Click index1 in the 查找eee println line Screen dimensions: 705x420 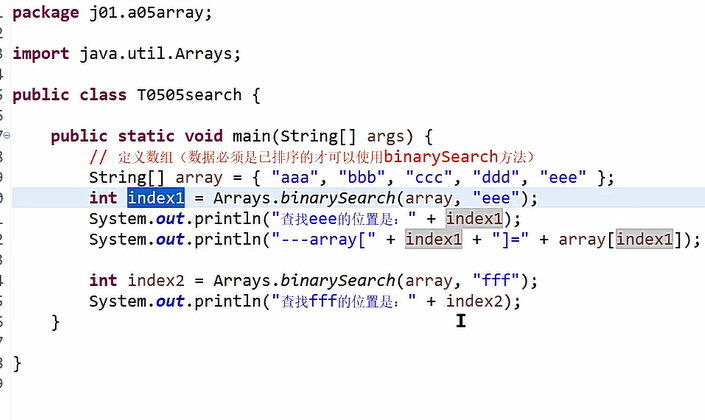pyautogui.click(x=474, y=219)
